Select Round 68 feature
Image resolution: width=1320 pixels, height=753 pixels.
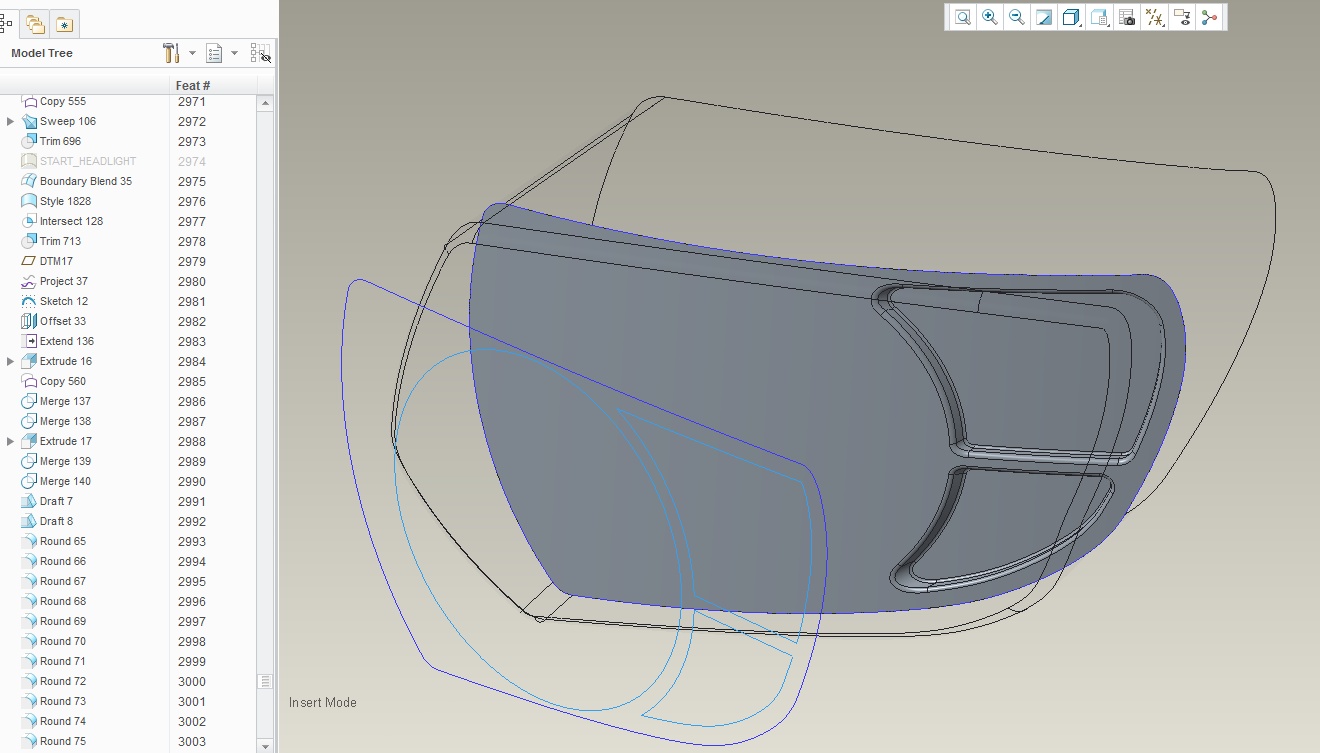[x=63, y=601]
